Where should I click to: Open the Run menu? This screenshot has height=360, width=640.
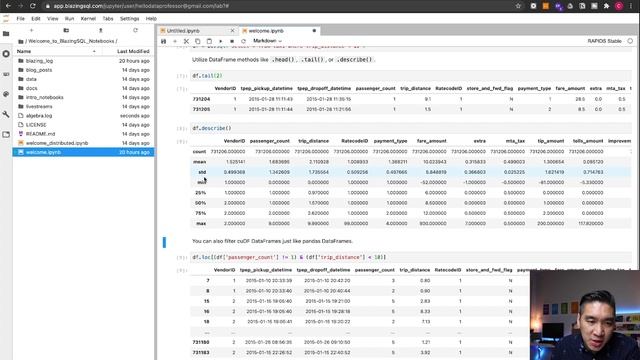69,19
